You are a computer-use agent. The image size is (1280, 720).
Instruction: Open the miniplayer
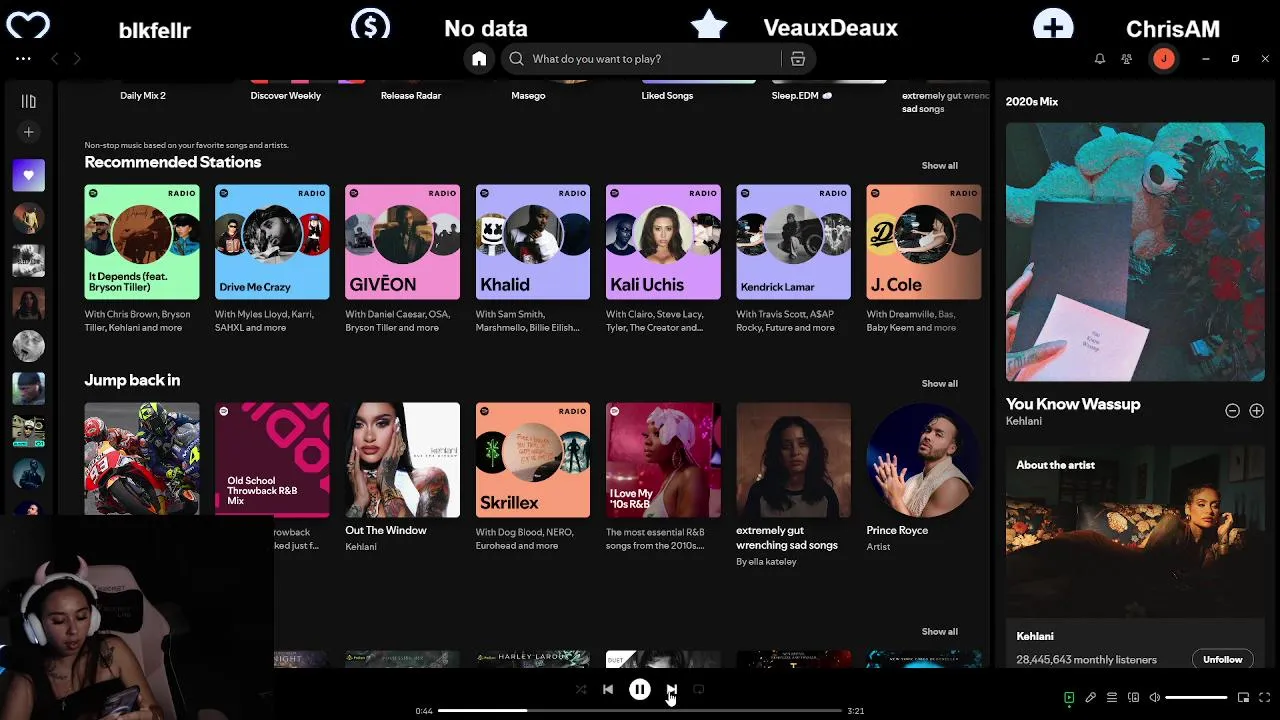point(1244,698)
